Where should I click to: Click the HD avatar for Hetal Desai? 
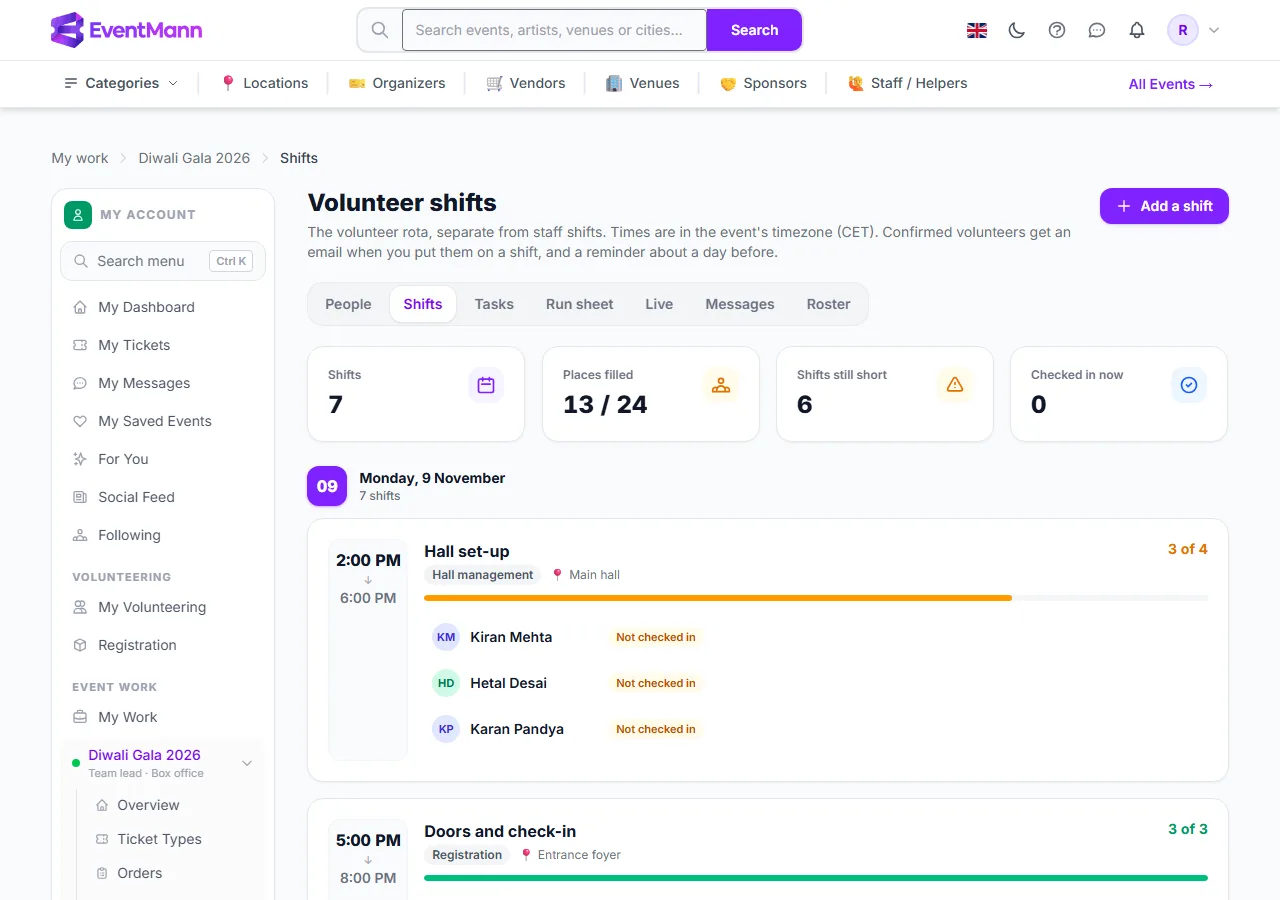pos(446,683)
